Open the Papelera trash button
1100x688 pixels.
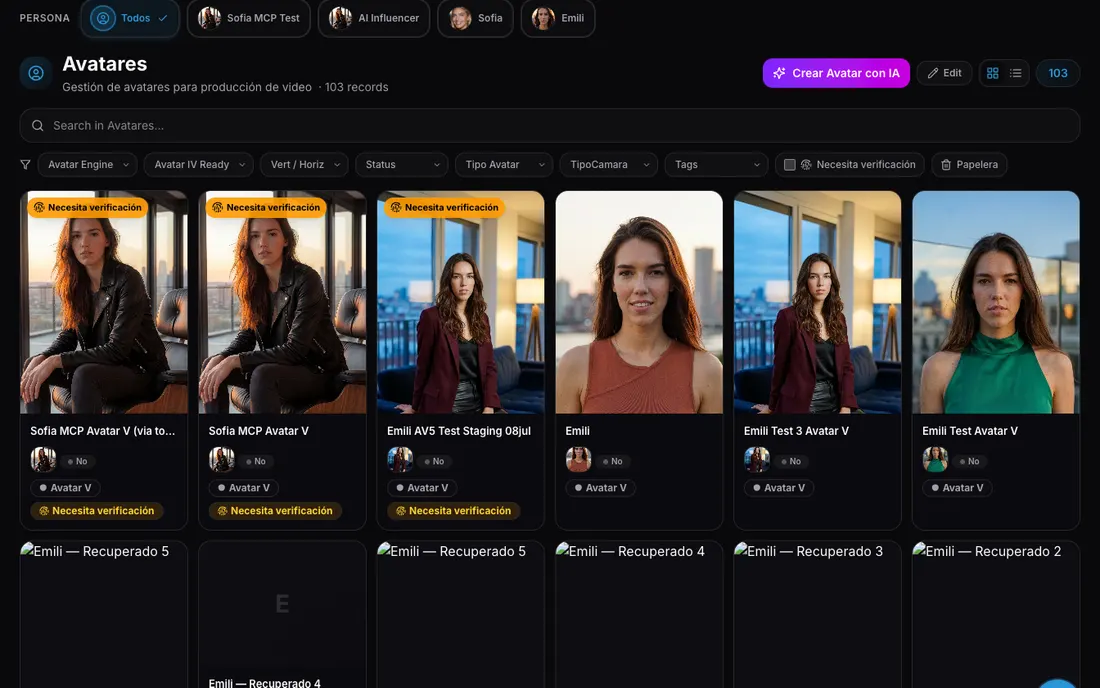click(970, 165)
